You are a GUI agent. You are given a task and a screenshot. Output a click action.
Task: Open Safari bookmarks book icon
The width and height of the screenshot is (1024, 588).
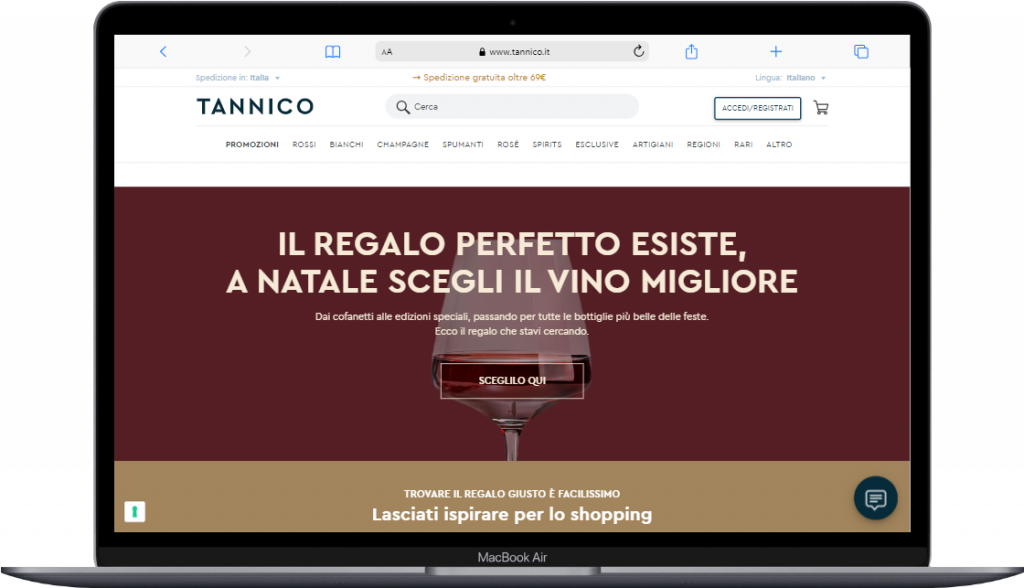[x=332, y=52]
